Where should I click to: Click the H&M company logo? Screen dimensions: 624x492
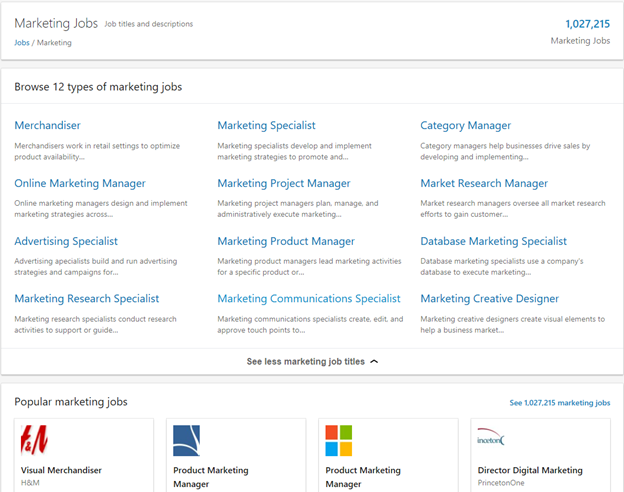[x=34, y=440]
